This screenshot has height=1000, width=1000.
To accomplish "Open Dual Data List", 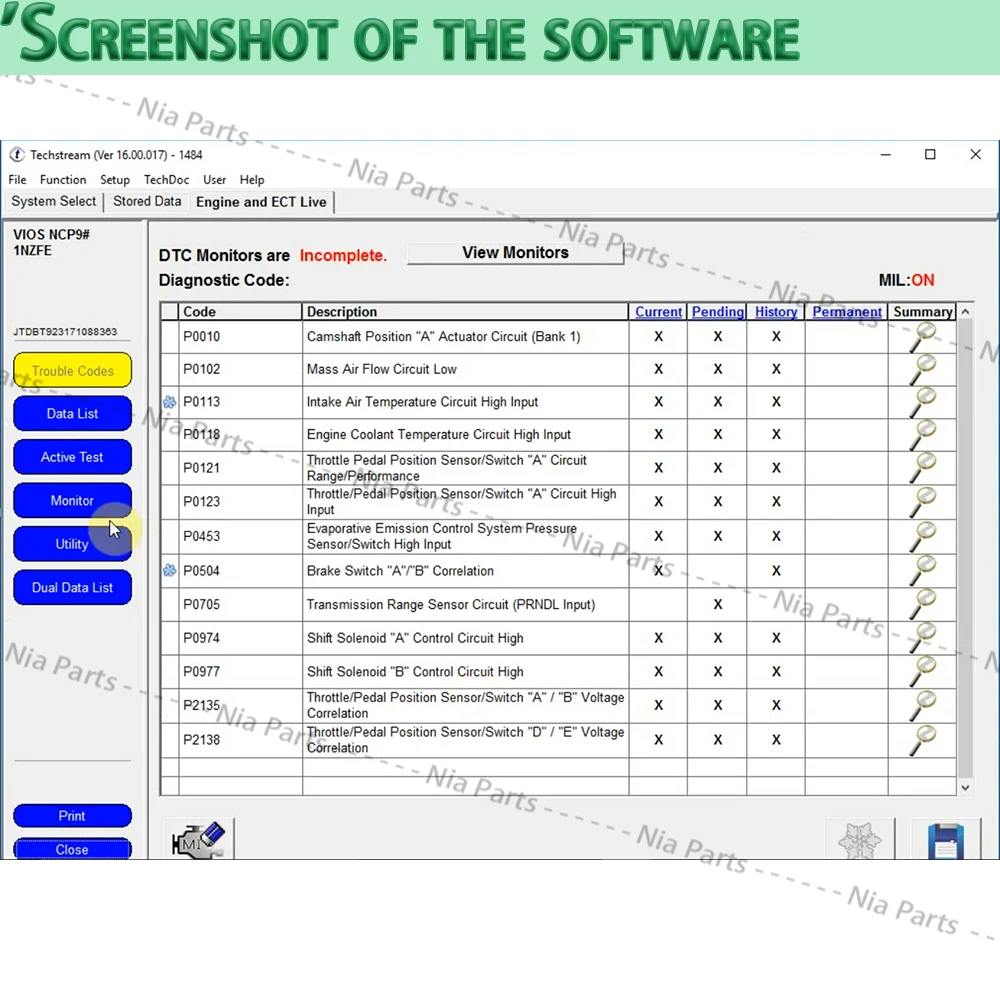I will point(73,587).
